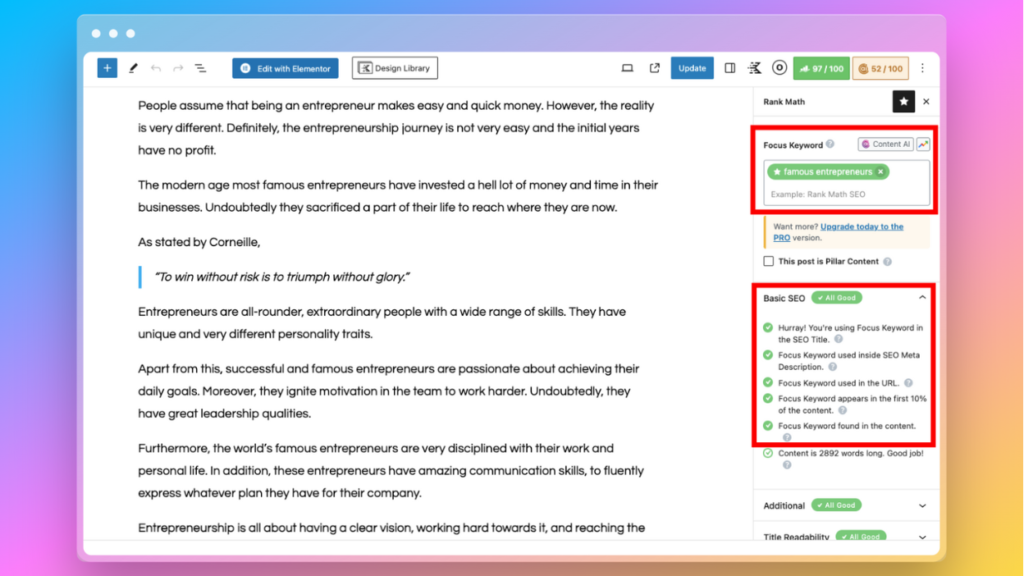Image resolution: width=1024 pixels, height=576 pixels.
Task: Click 'Focus Keyword used in the URL.' text
Action: 839,383
